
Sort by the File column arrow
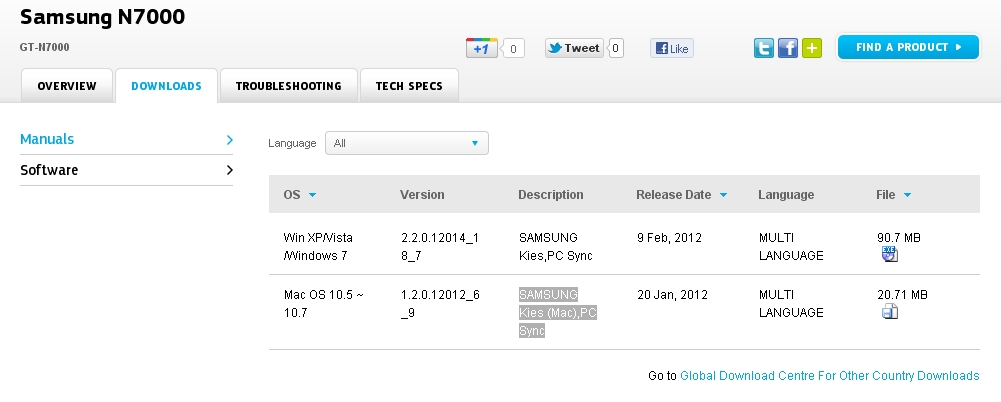(x=907, y=195)
